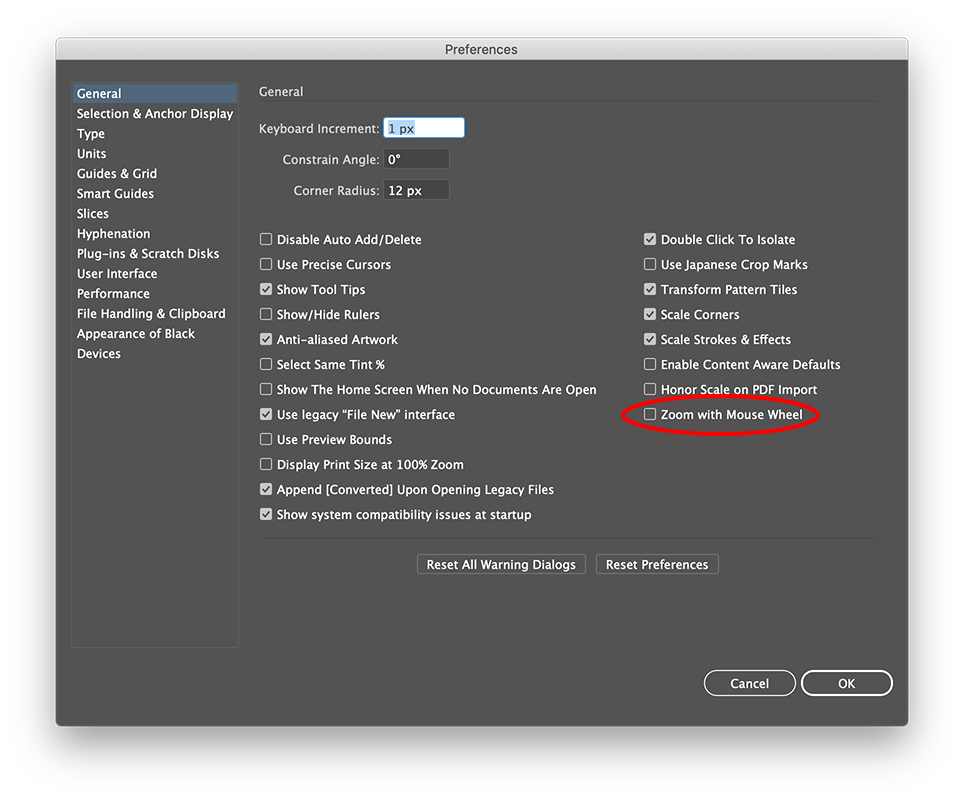The width and height of the screenshot is (964, 800).
Task: Enable Select Same Tint % option
Action: coord(266,364)
